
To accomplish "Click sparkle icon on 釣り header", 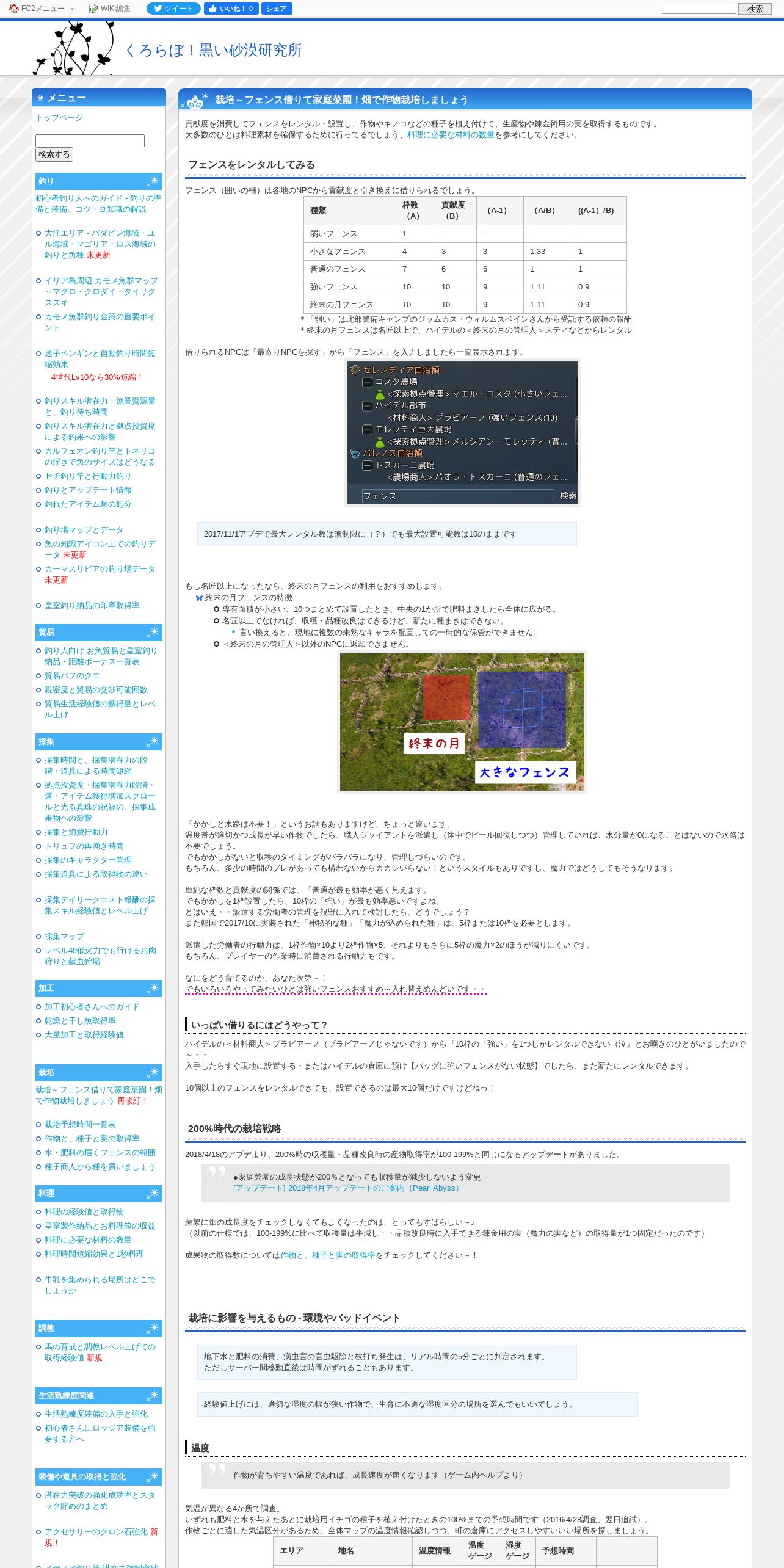I will click(x=153, y=181).
